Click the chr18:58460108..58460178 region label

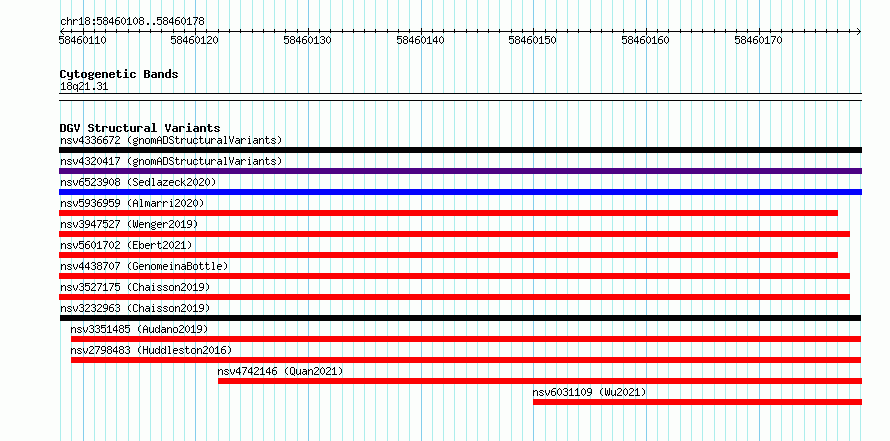(132, 21)
